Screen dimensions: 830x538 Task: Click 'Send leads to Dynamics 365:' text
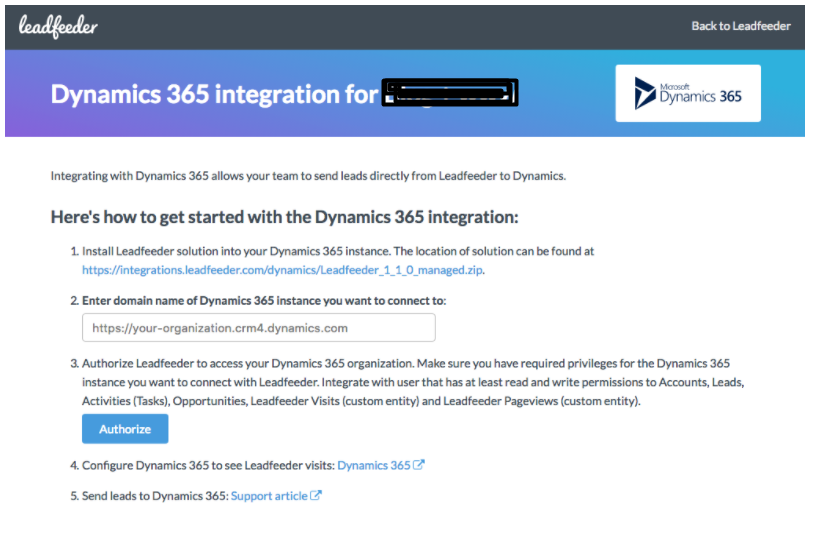pyautogui.click(x=156, y=496)
